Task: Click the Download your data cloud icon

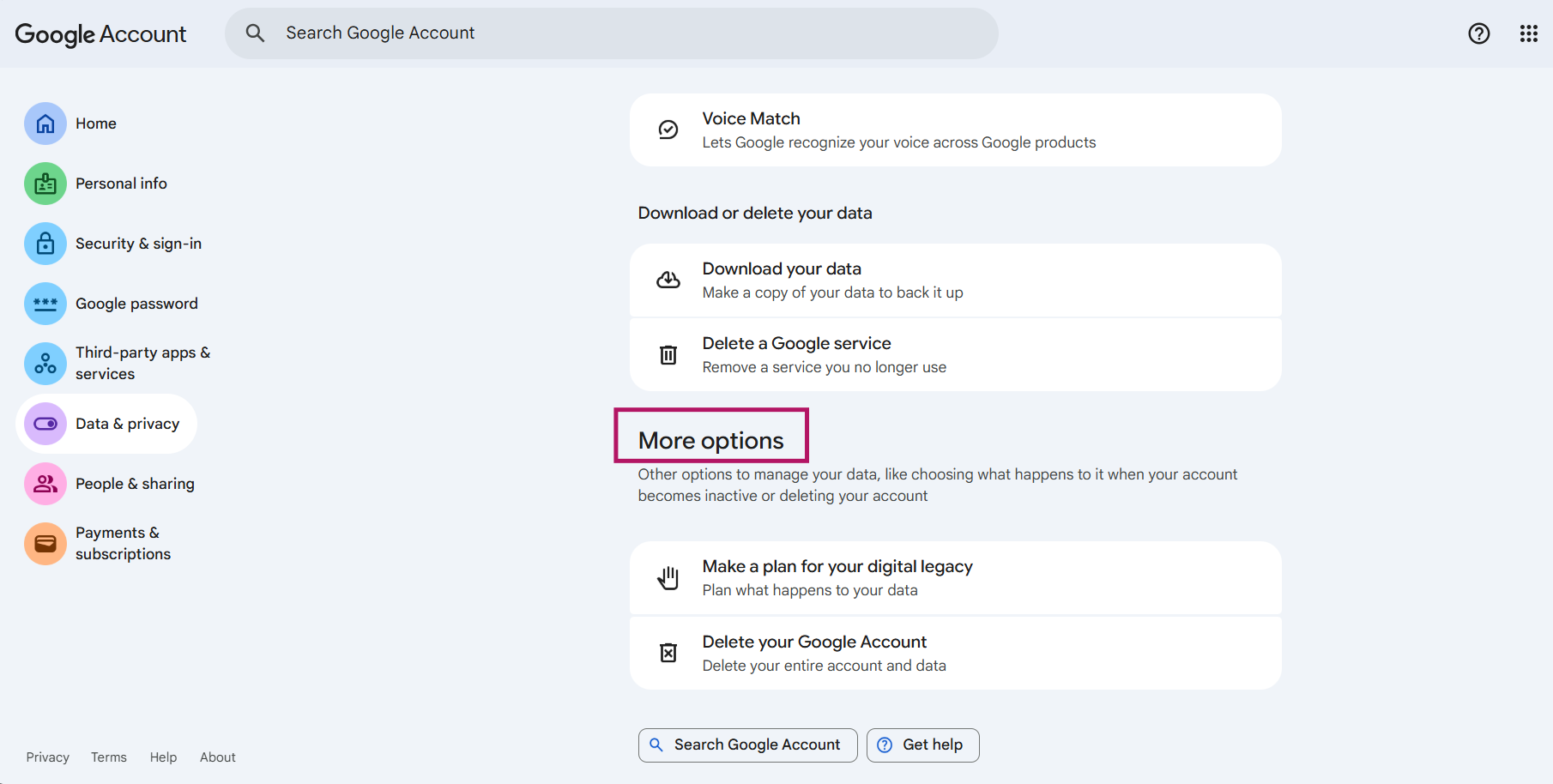Action: click(668, 280)
